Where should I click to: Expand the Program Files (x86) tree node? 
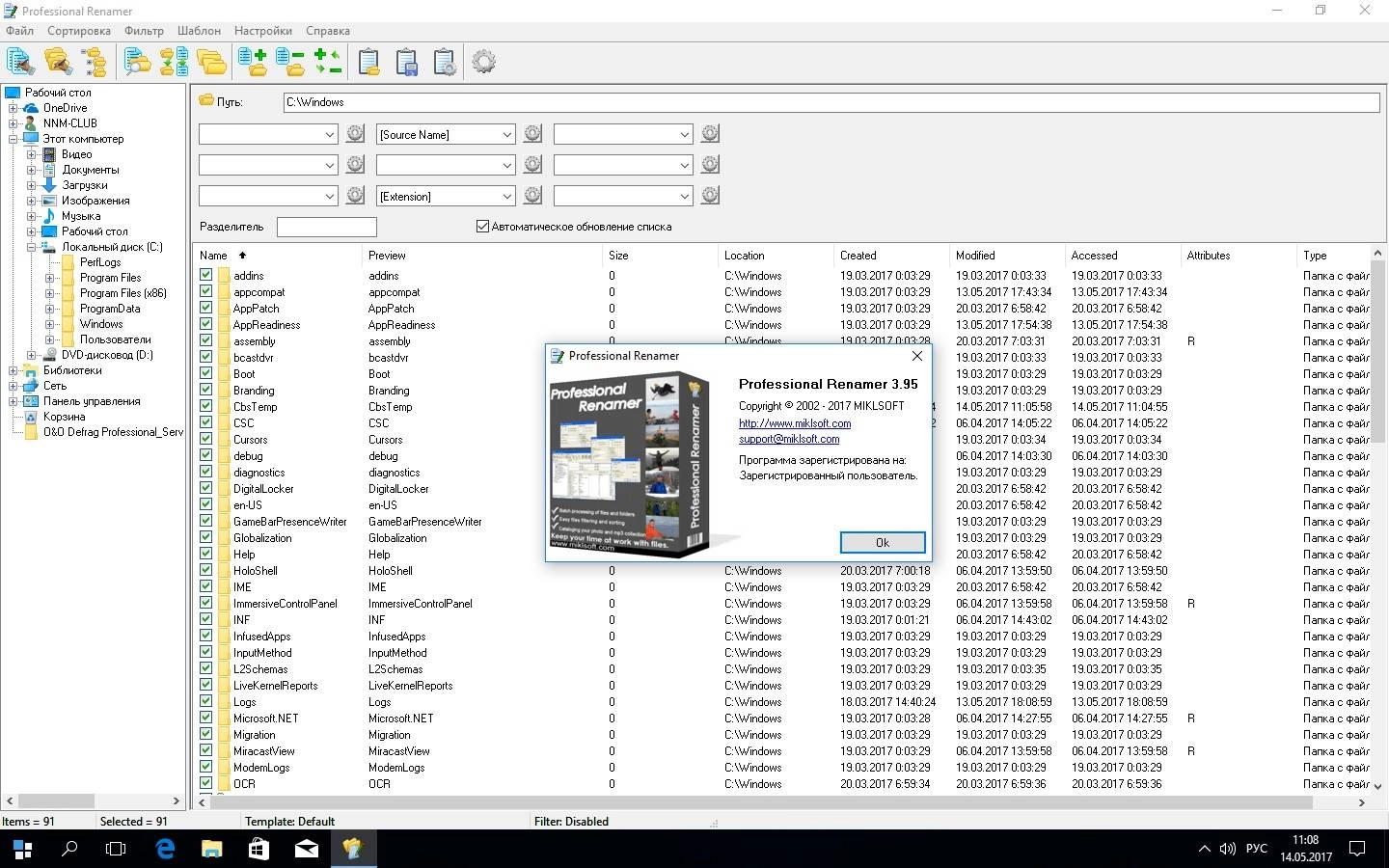pyautogui.click(x=49, y=293)
